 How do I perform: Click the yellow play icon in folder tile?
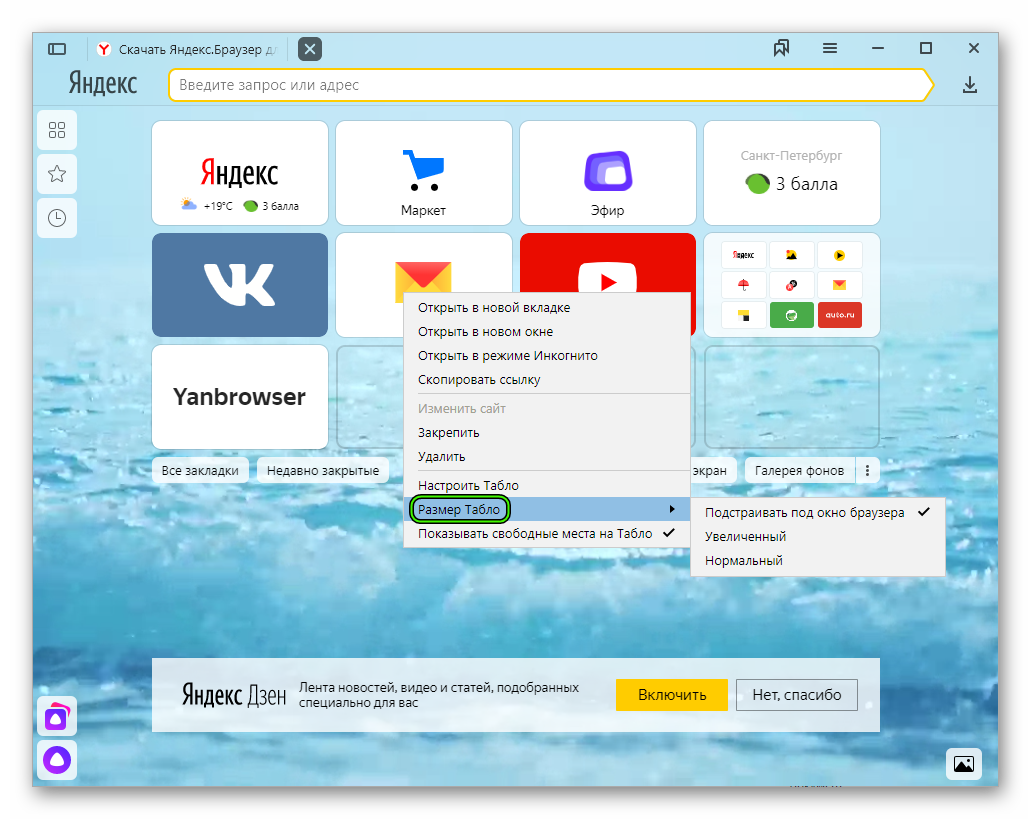tap(840, 255)
